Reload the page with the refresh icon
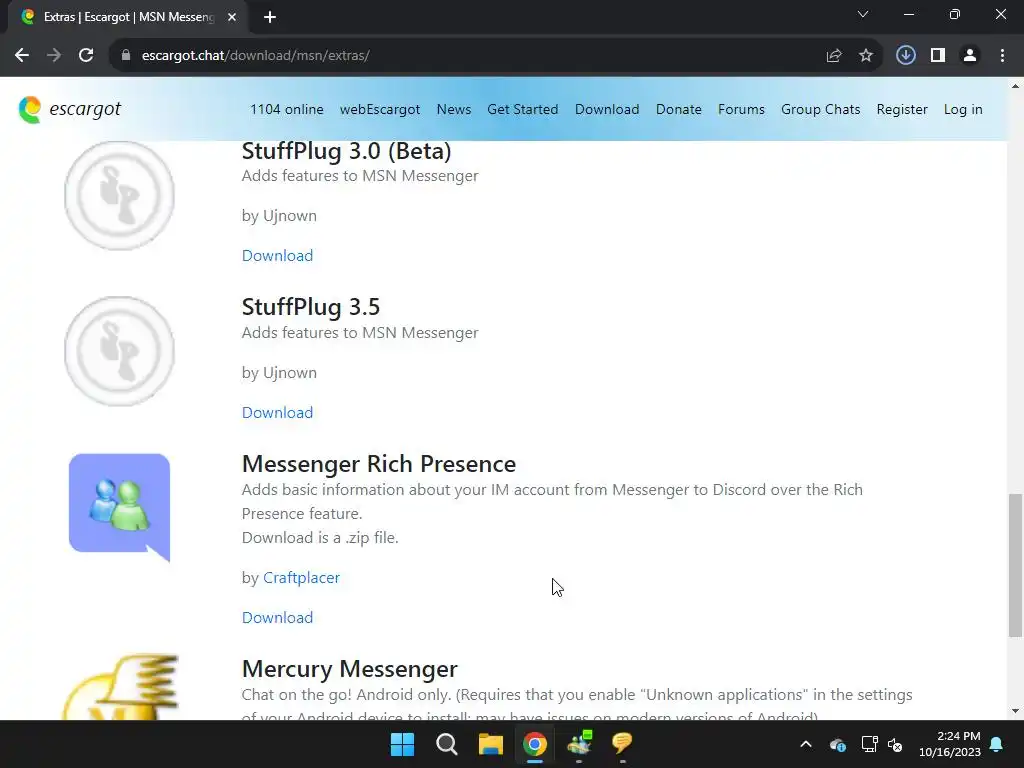The height and width of the screenshot is (768, 1024). point(86,56)
